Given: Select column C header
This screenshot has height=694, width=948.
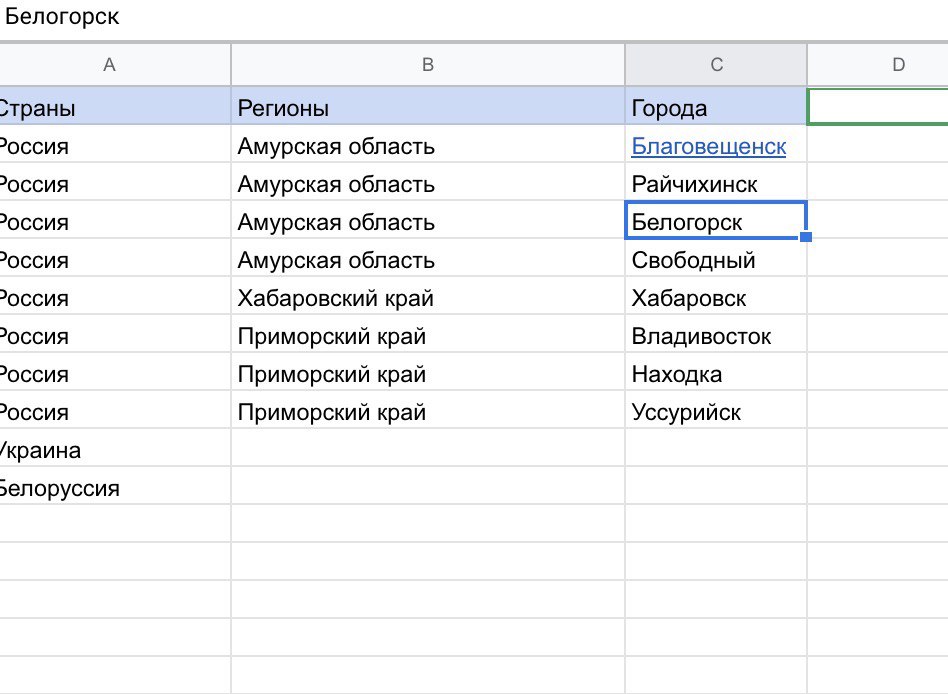Looking at the screenshot, I should coord(716,64).
